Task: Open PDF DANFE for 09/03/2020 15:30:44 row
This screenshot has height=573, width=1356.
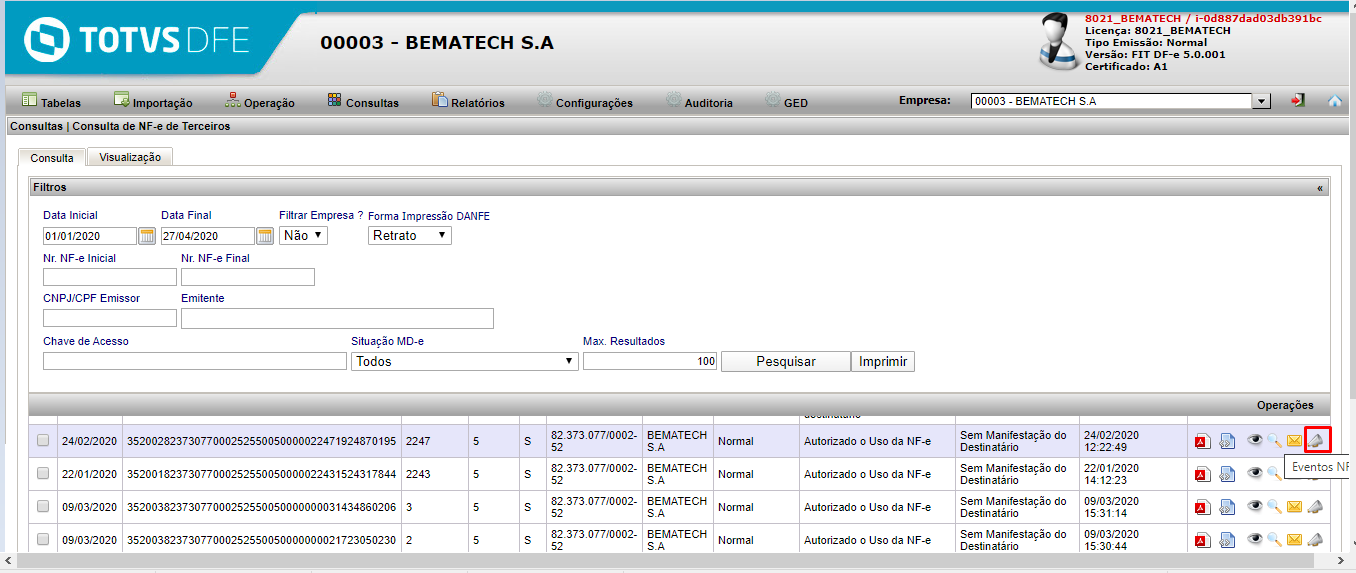Action: [x=1202, y=540]
